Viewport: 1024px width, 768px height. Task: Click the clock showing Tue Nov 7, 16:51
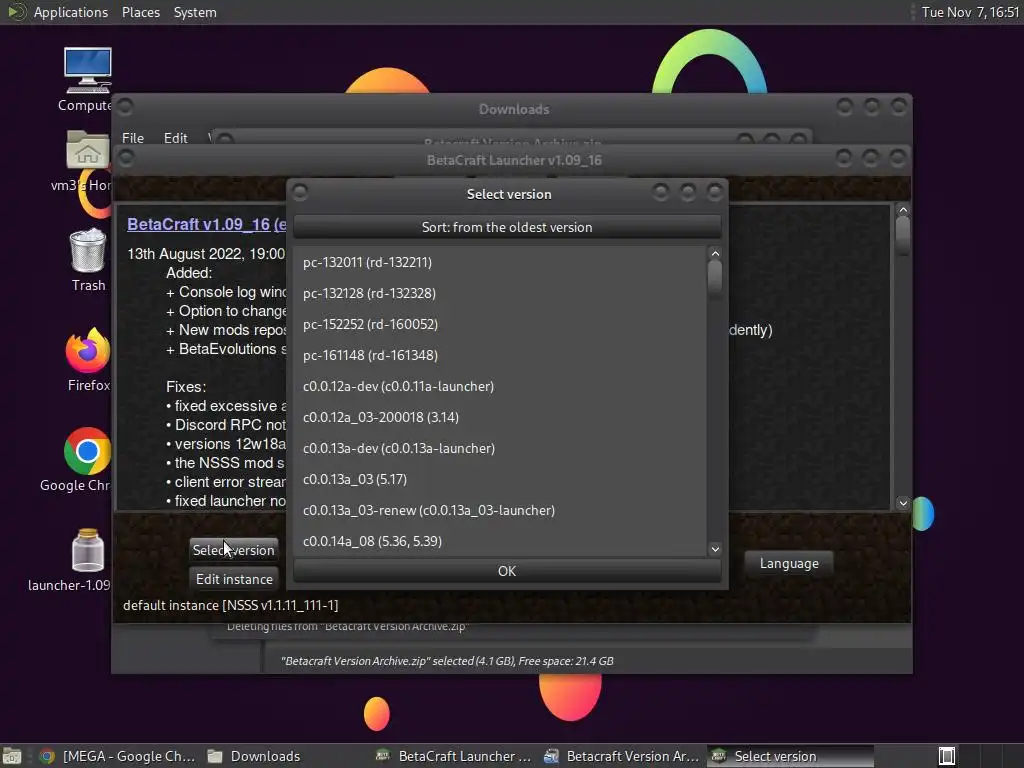[x=969, y=12]
